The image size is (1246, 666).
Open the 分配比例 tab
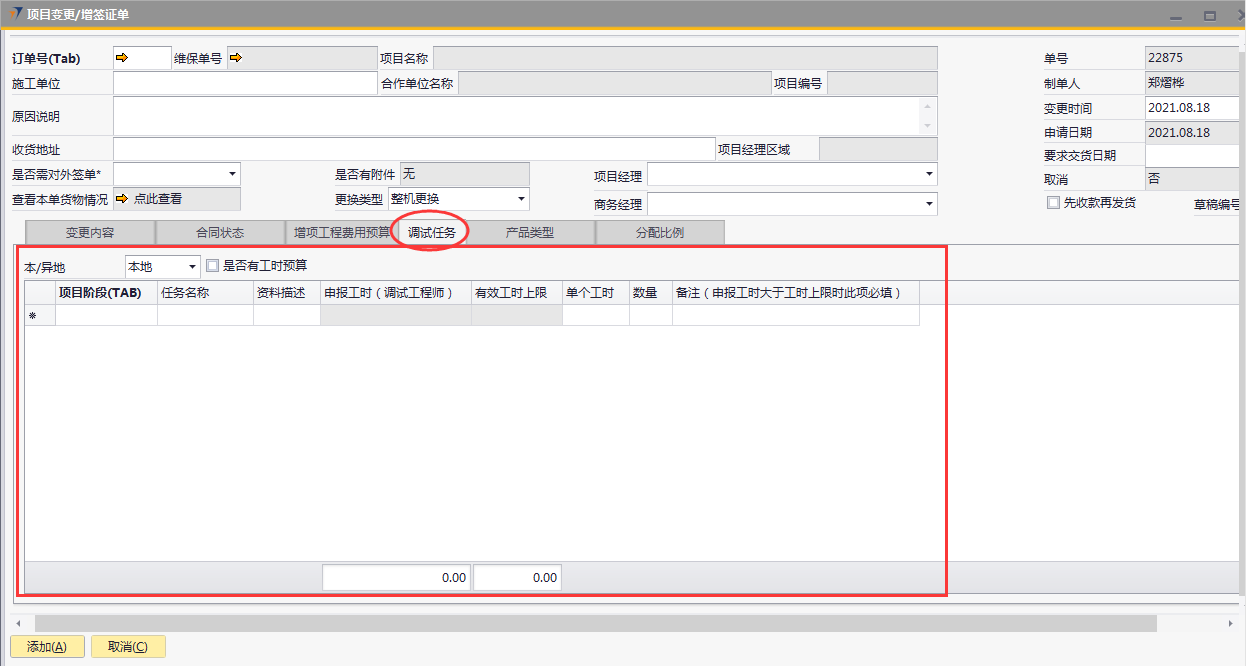click(x=659, y=233)
